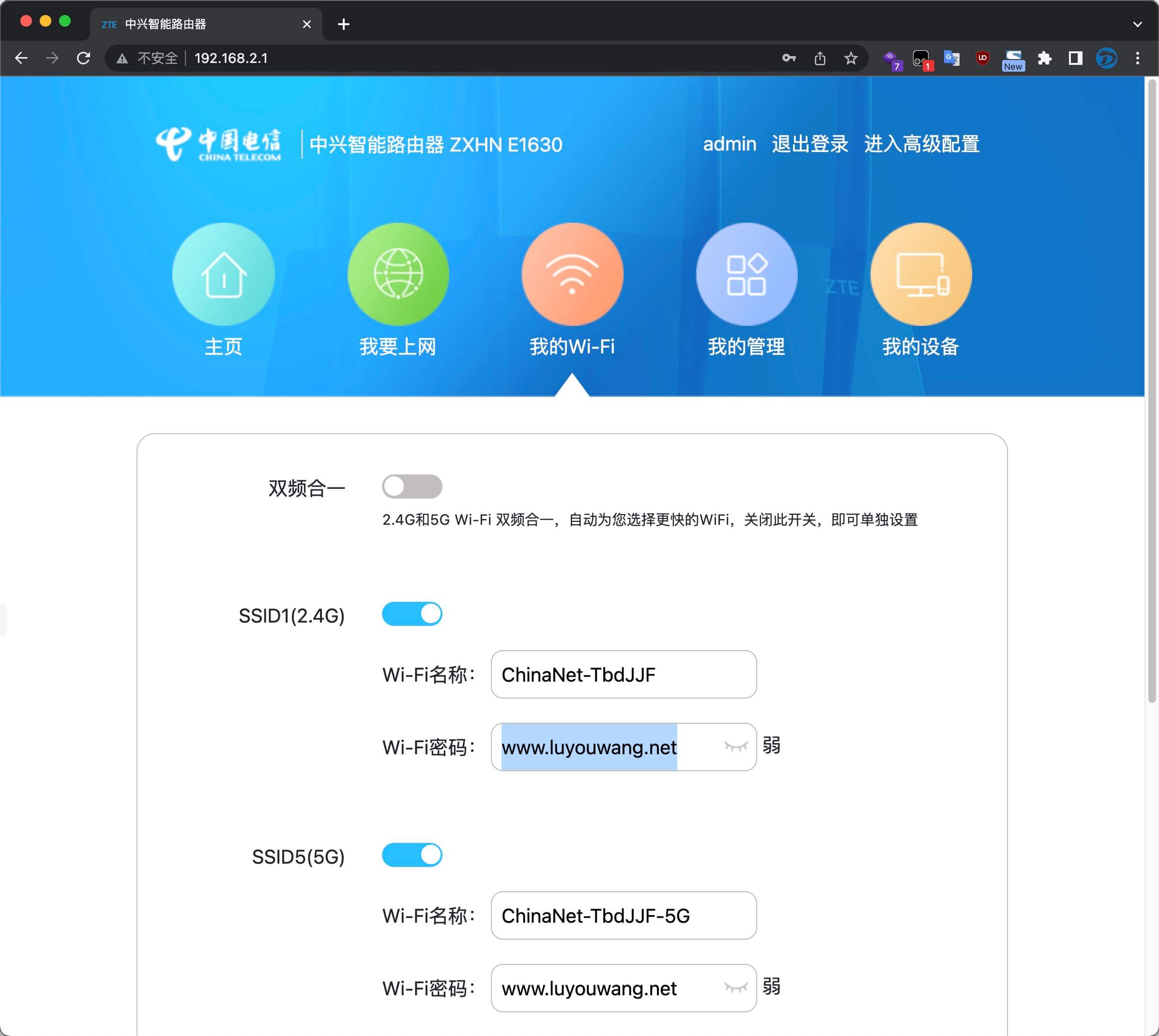Open a new browser tab
This screenshot has height=1036, width=1159.
point(343,24)
